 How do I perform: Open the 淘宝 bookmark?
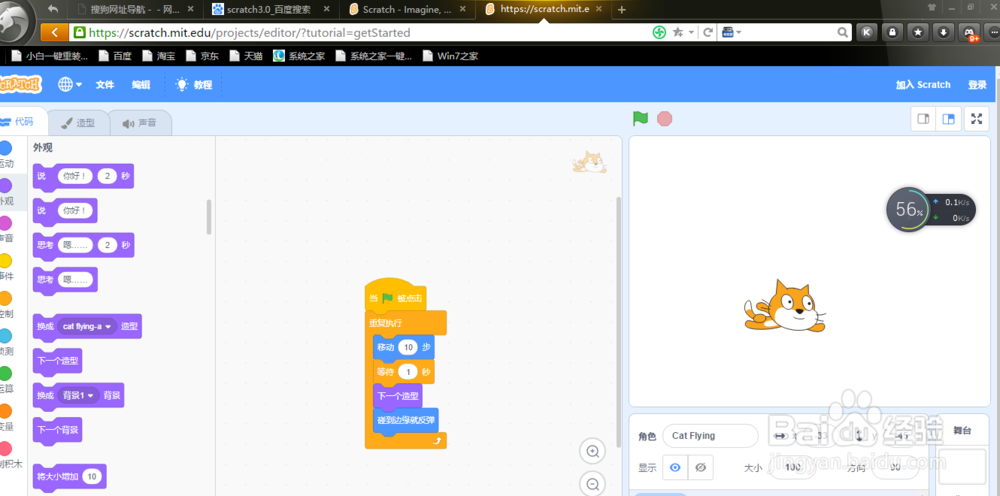(159, 56)
